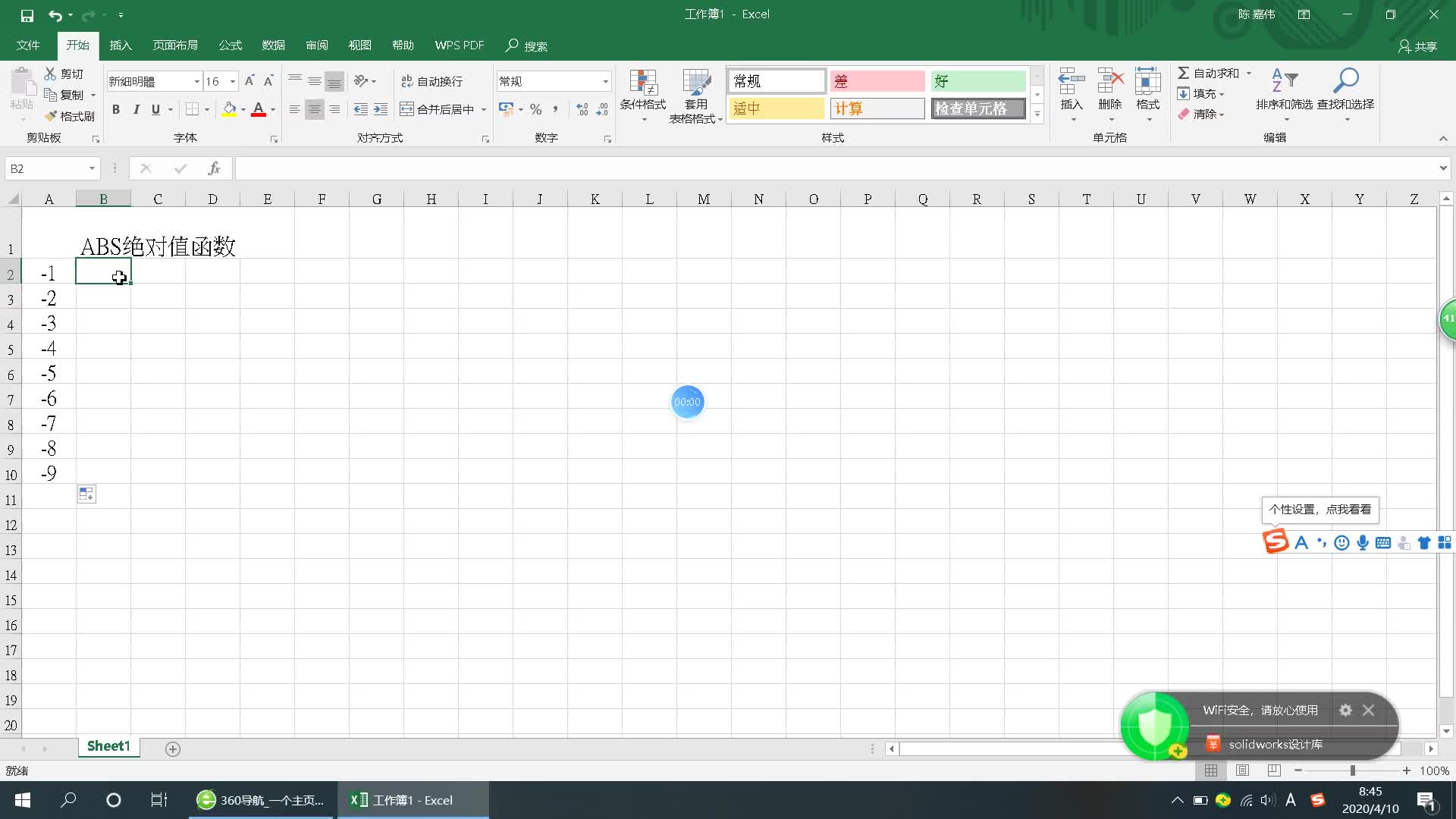Toggle bold formatting
1456x819 pixels.
pos(116,109)
